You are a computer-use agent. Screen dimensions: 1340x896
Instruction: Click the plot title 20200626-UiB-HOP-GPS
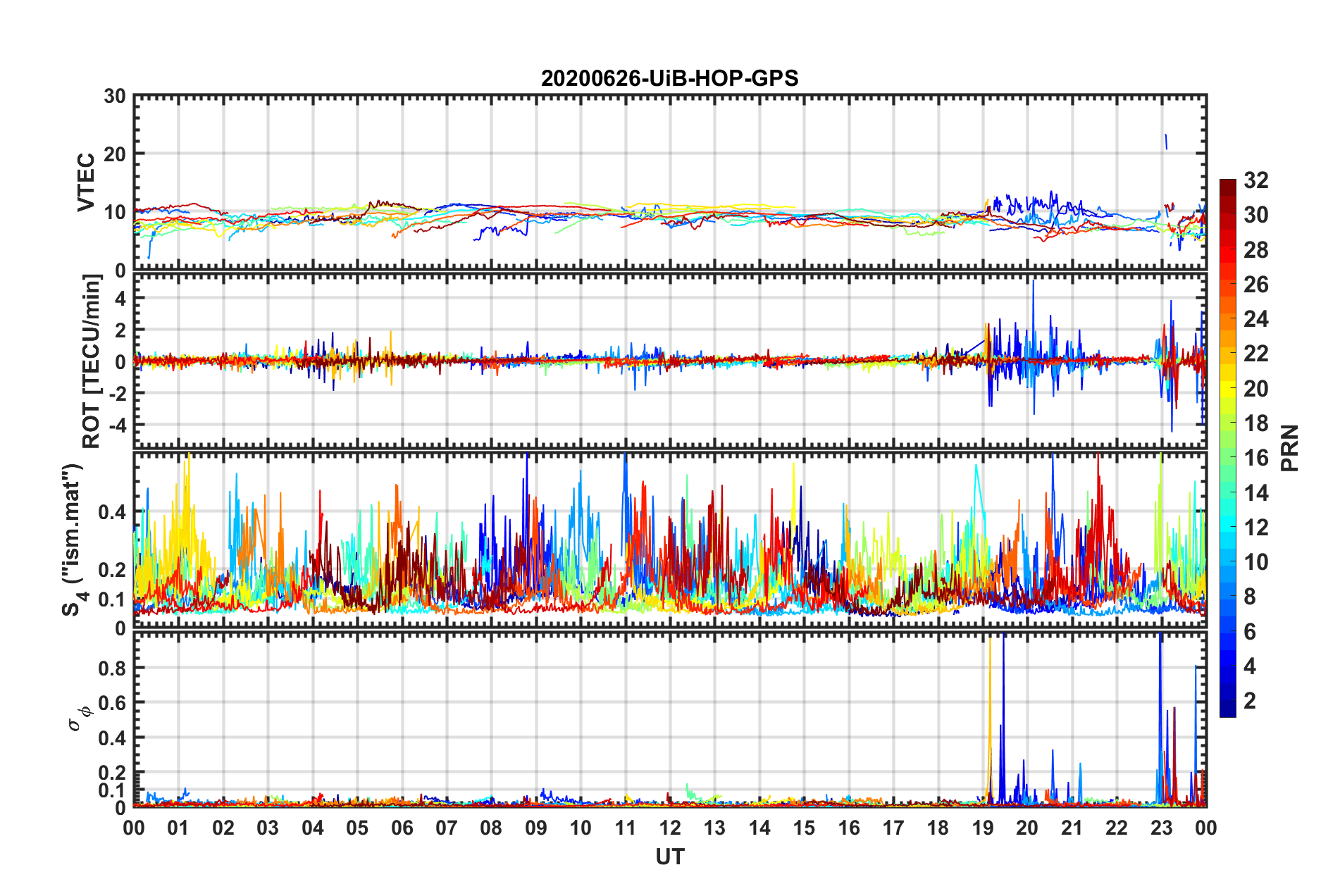coord(669,78)
